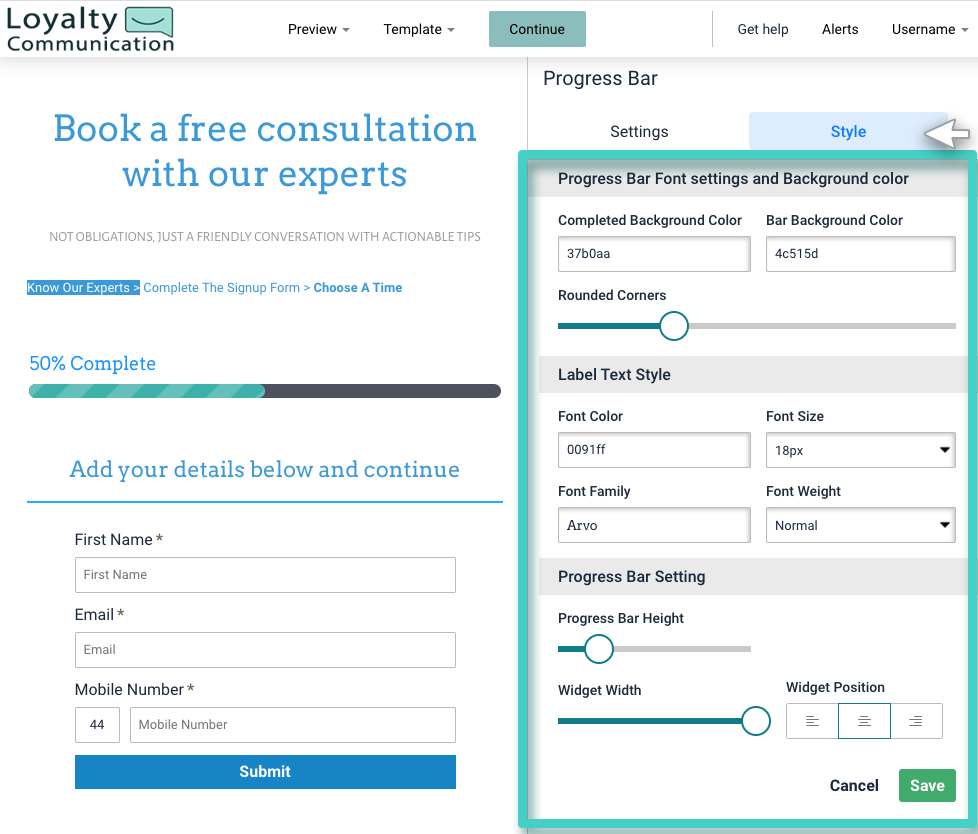The image size is (978, 834).
Task: Open the Alerts menu item
Action: [x=840, y=29]
